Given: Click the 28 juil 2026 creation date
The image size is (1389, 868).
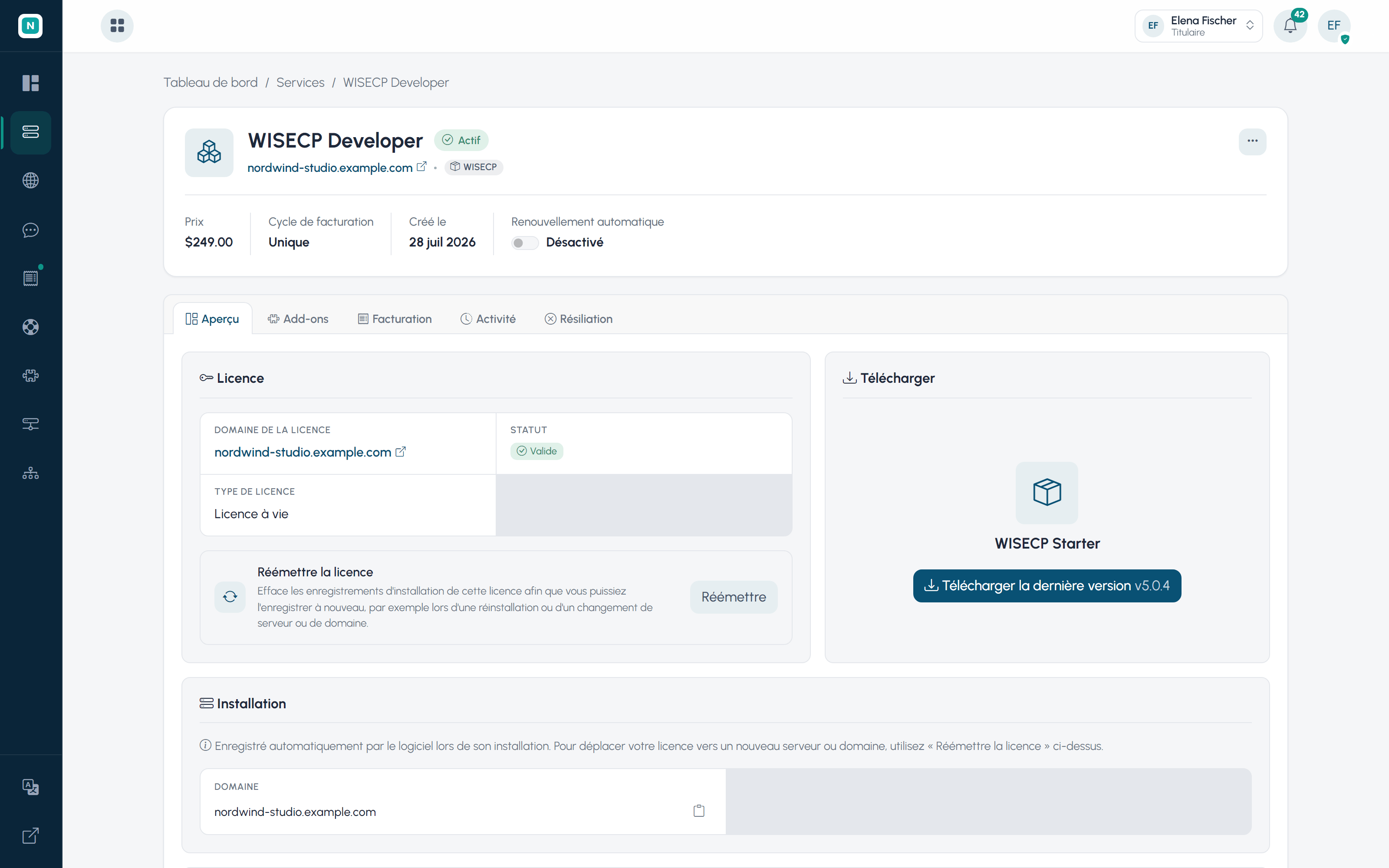Looking at the screenshot, I should tap(442, 242).
